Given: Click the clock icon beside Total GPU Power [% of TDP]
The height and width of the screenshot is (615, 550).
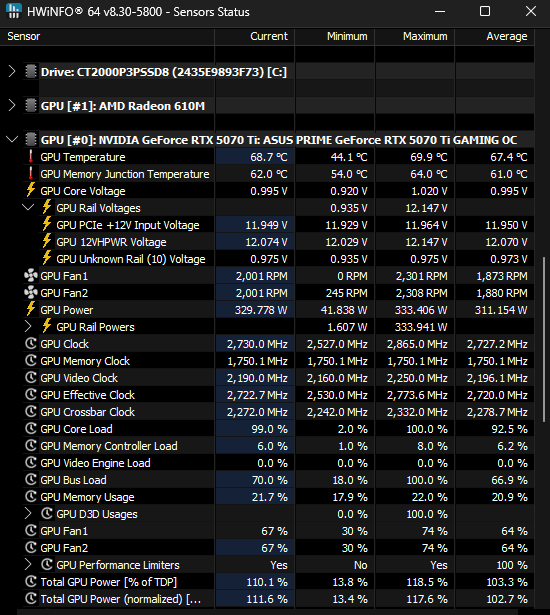Looking at the screenshot, I should coord(31,581).
